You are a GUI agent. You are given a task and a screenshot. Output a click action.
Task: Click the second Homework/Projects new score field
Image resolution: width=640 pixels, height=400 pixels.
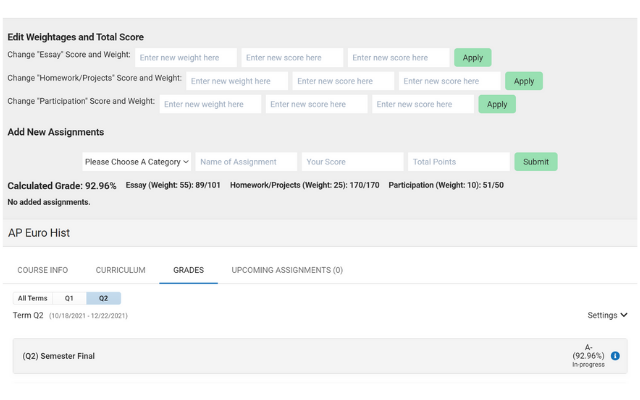[x=450, y=81]
